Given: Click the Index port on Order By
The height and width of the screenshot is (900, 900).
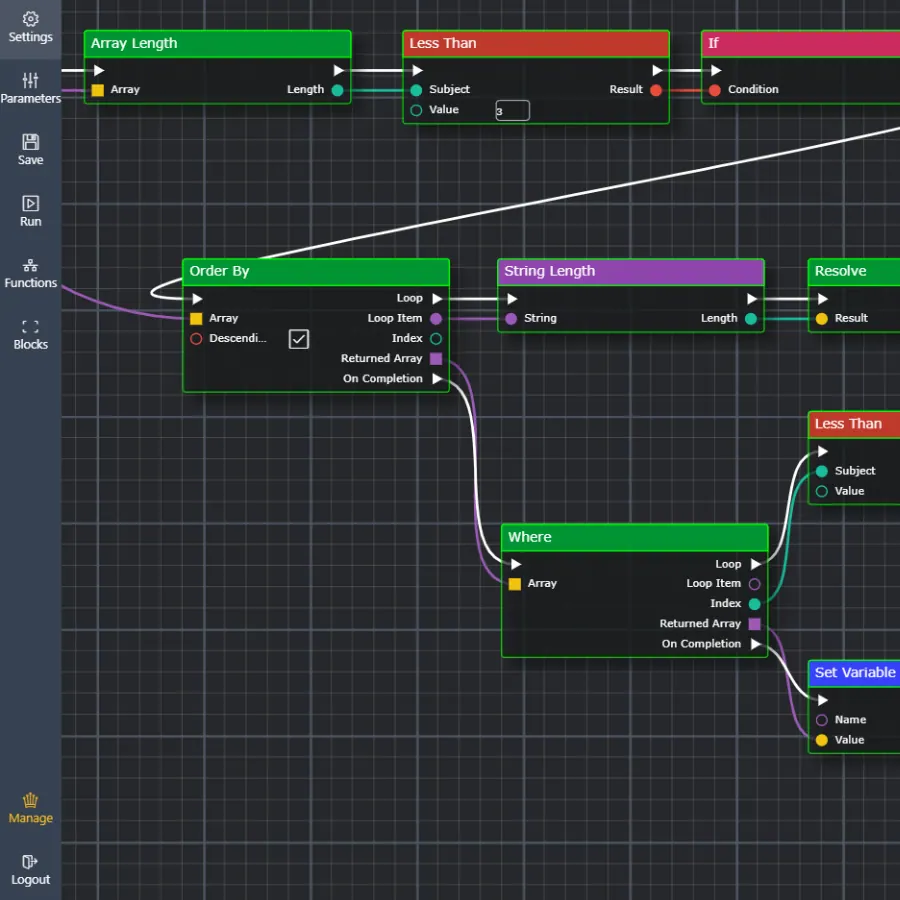Looking at the screenshot, I should pos(436,339).
